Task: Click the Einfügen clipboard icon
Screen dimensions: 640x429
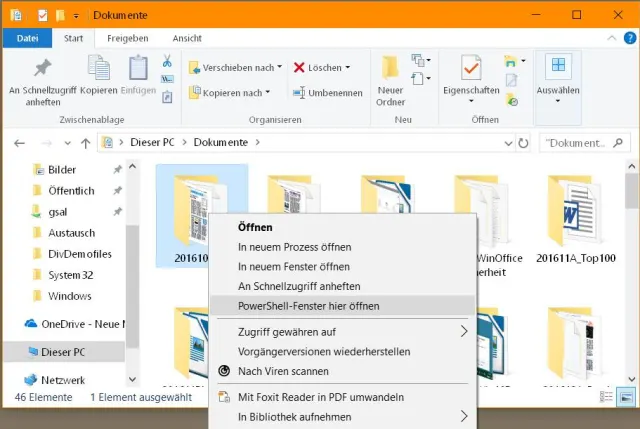Action: coord(138,67)
